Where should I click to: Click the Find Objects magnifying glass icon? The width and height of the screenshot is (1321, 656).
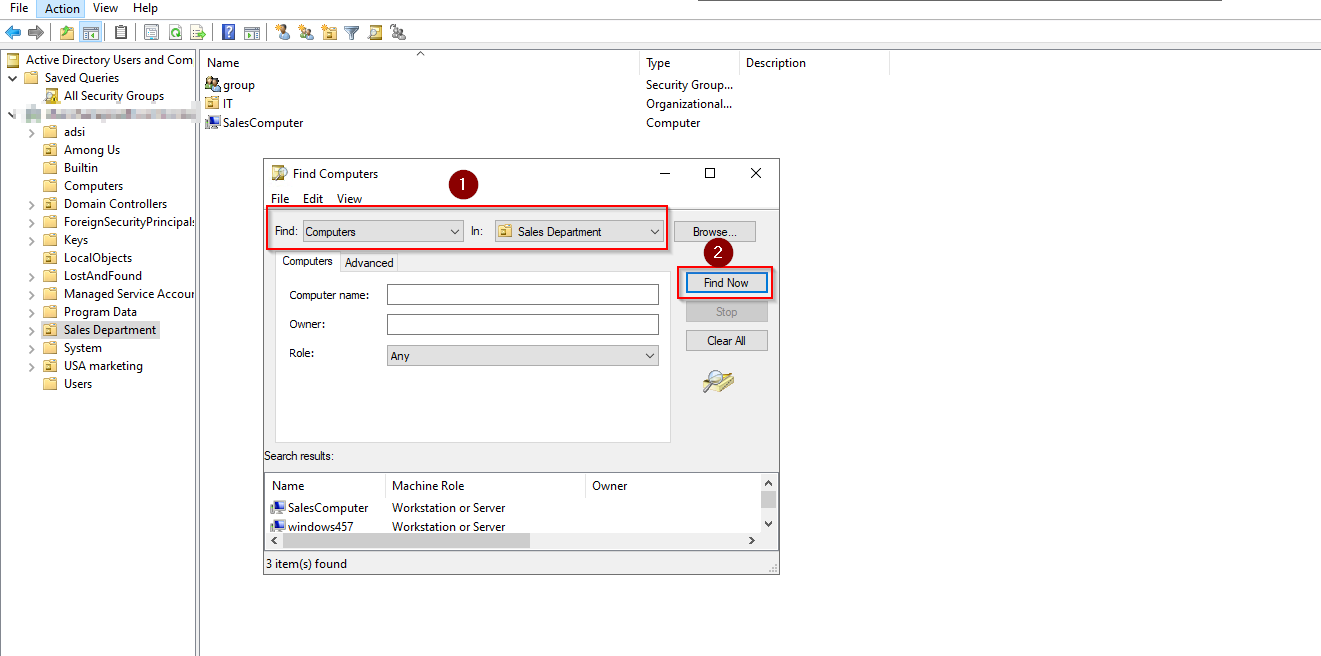(375, 31)
